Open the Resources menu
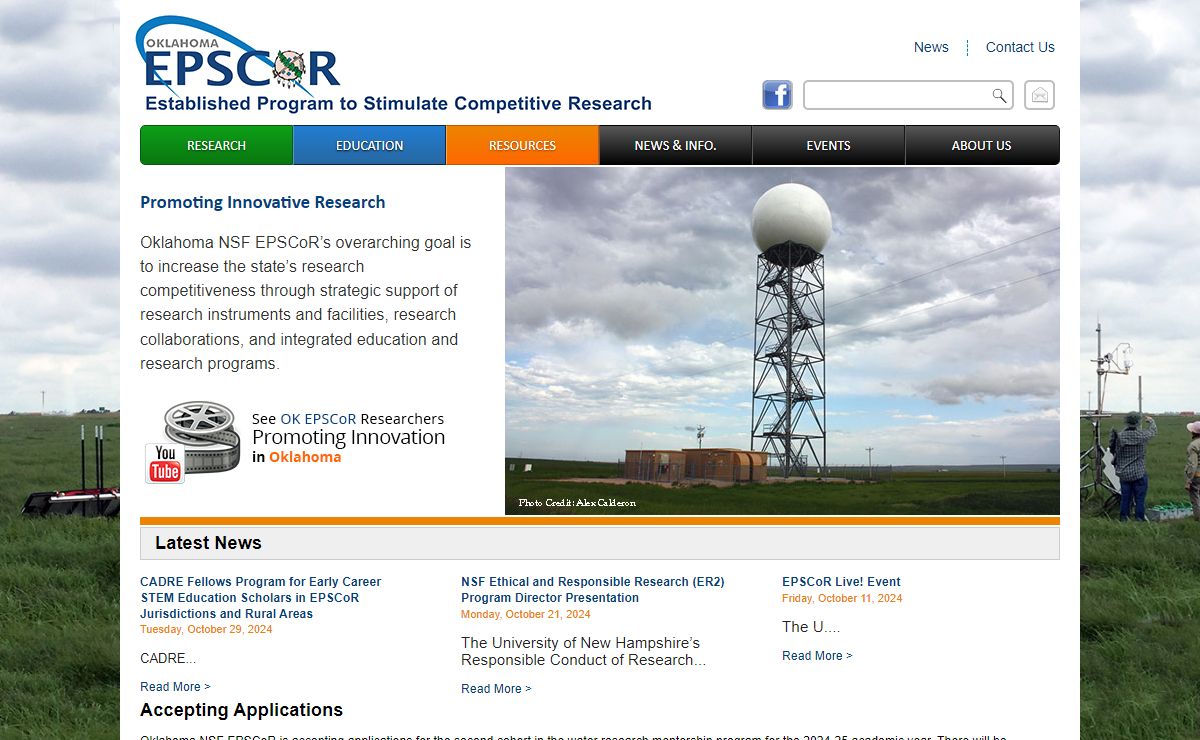1200x740 pixels. (x=522, y=145)
